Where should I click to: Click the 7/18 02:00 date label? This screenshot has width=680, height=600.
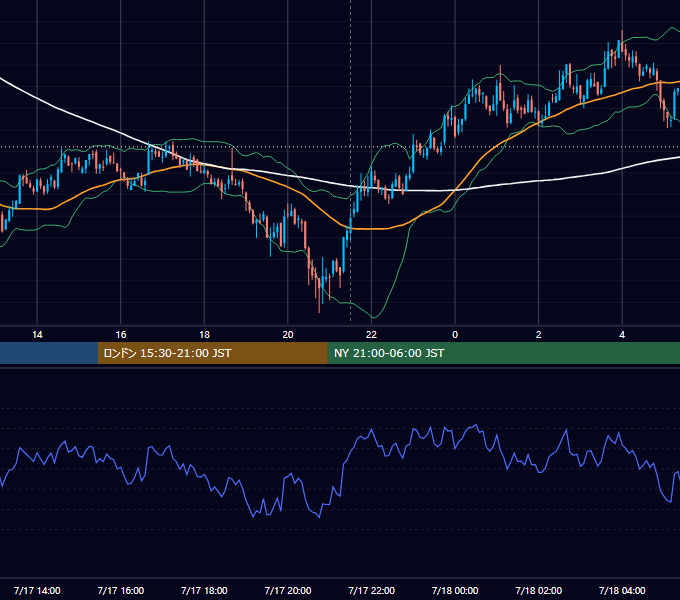point(539,590)
